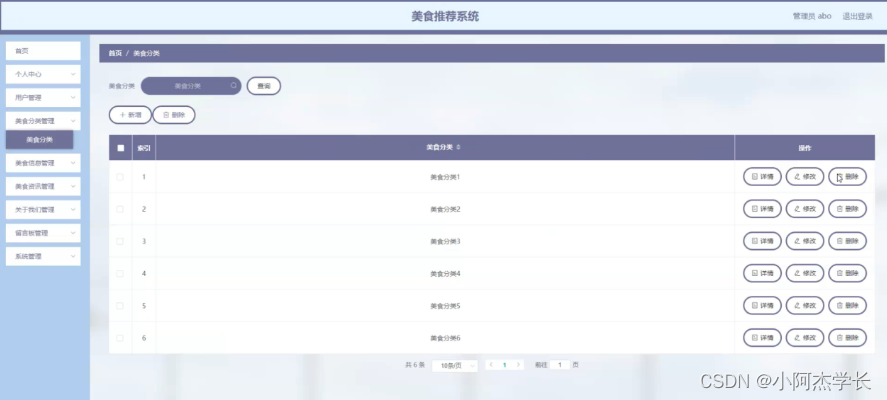Click page number 1 in pagination
This screenshot has width=887, height=400.
point(505,365)
